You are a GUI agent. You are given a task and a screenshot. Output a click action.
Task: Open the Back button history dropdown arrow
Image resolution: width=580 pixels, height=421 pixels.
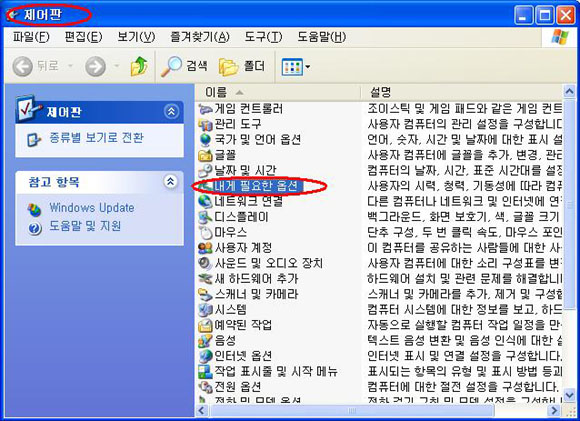70,67
